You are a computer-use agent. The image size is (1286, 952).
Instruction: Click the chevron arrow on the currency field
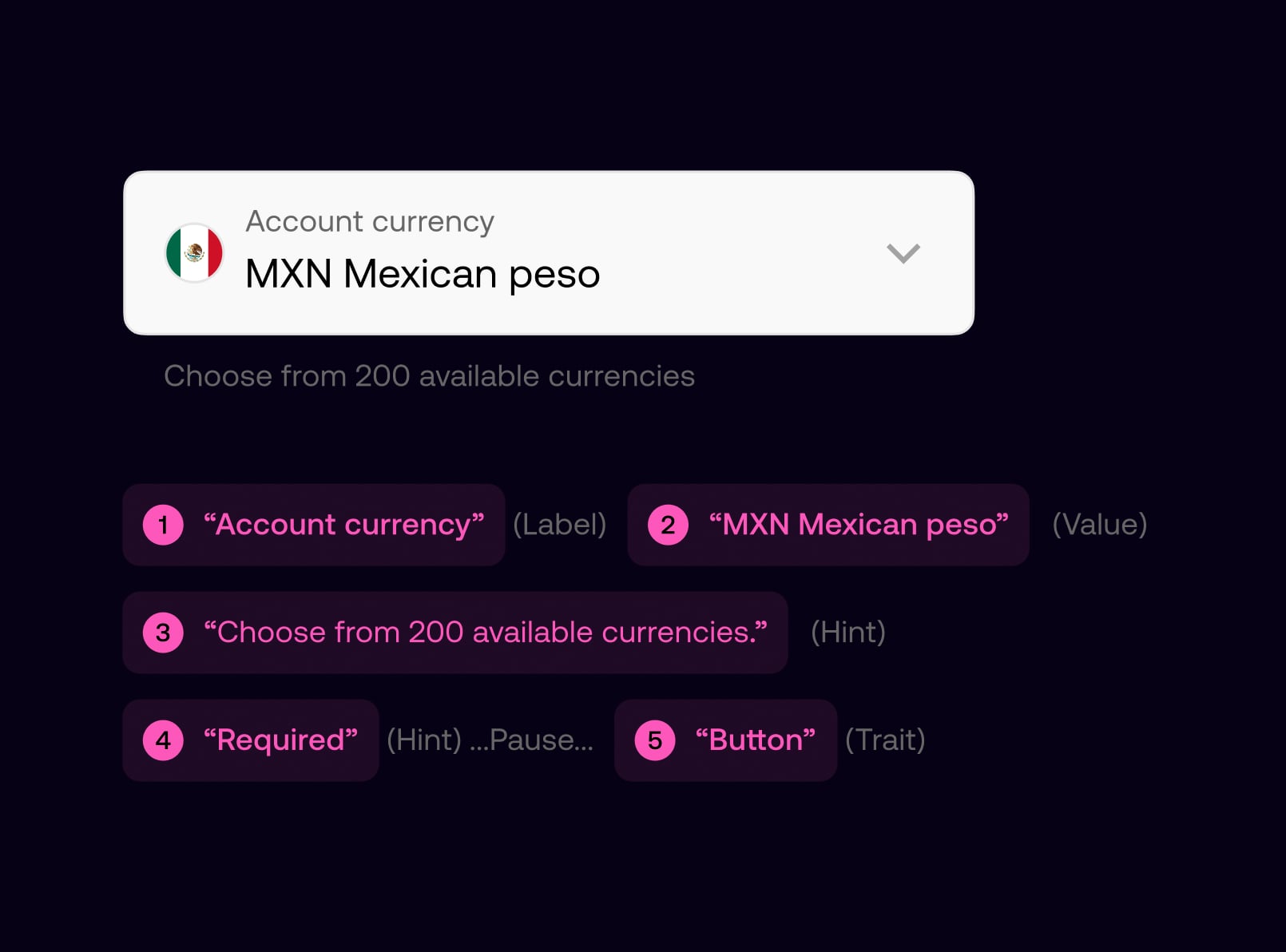click(903, 253)
